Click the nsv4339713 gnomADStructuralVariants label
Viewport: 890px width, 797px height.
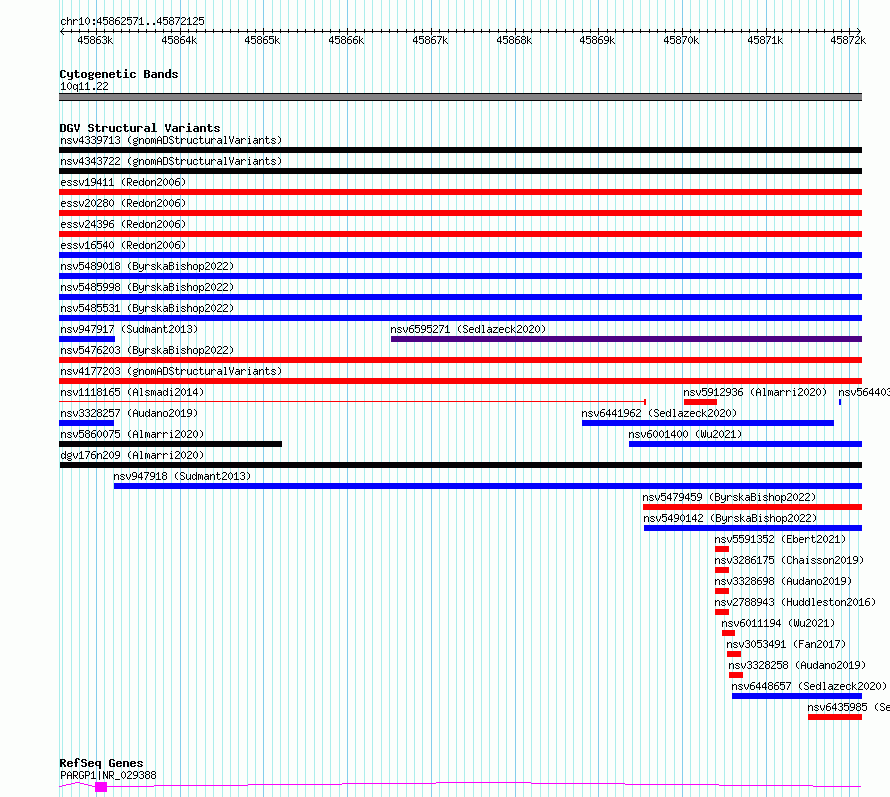pyautogui.click(x=171, y=140)
